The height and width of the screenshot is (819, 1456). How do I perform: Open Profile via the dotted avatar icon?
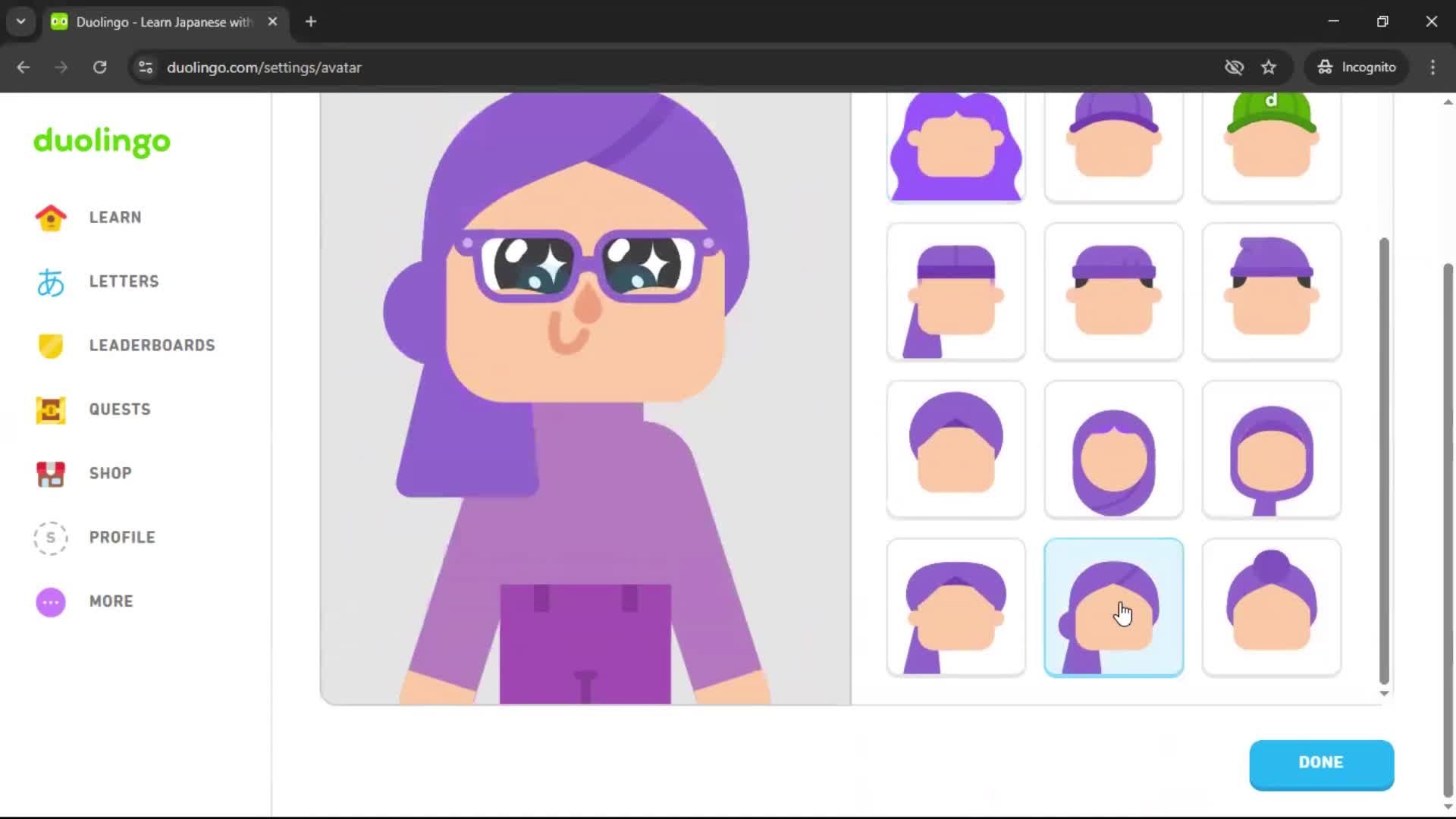click(50, 538)
